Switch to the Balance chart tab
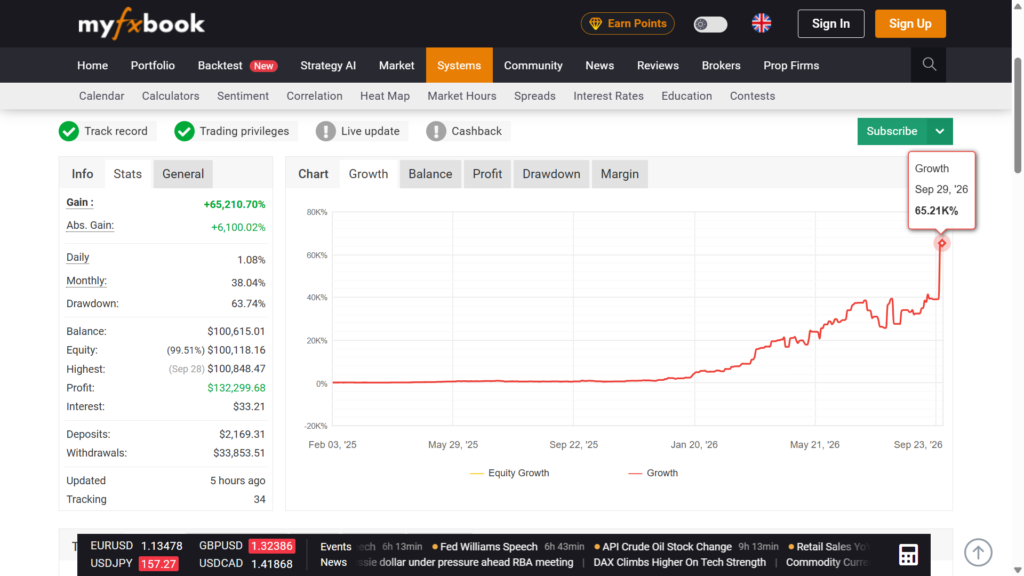Screen dimensions: 1024x576 (x=430, y=174)
